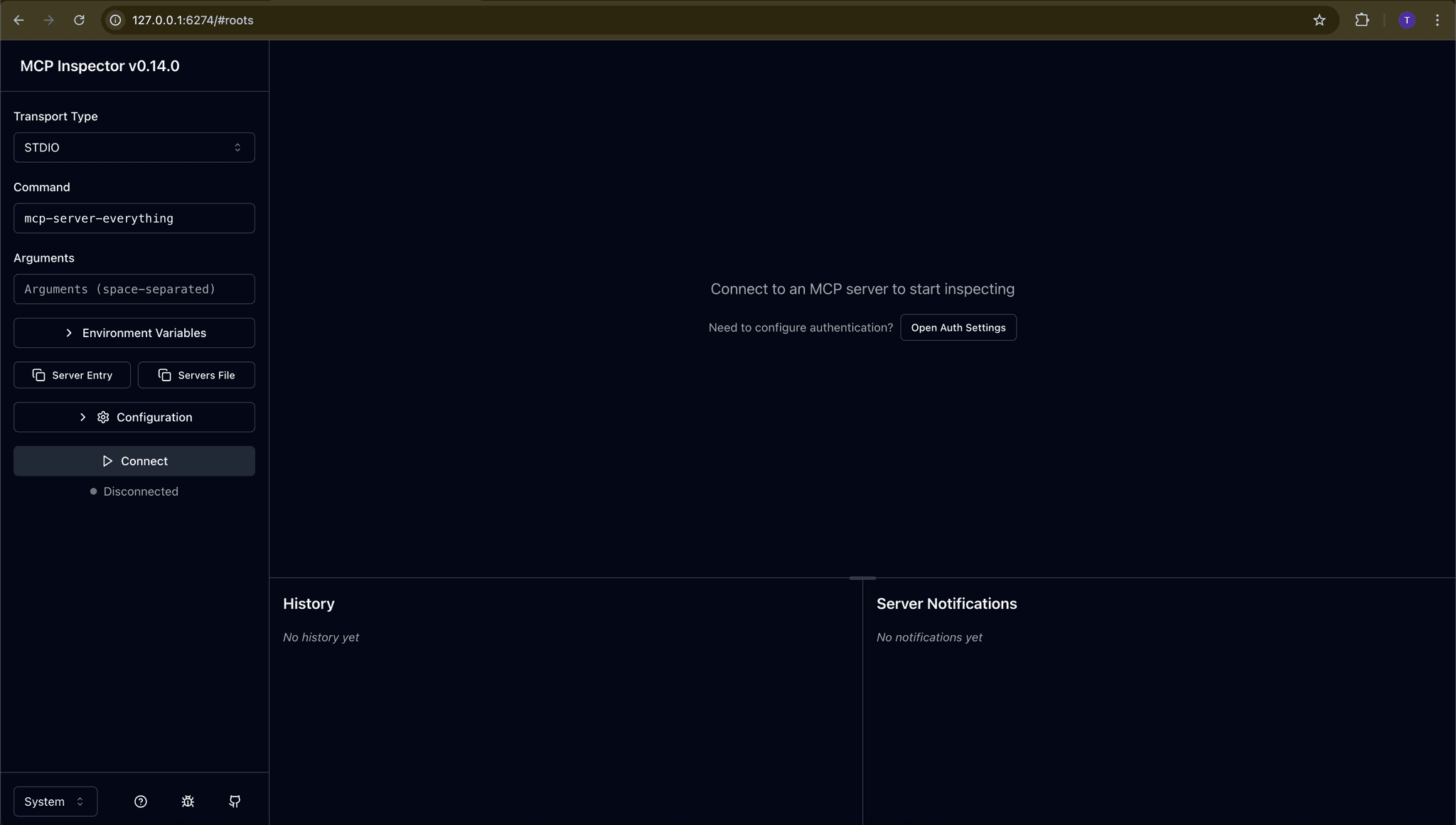Image resolution: width=1456 pixels, height=825 pixels.
Task: Click the gear icon inside Configuration
Action: point(102,417)
